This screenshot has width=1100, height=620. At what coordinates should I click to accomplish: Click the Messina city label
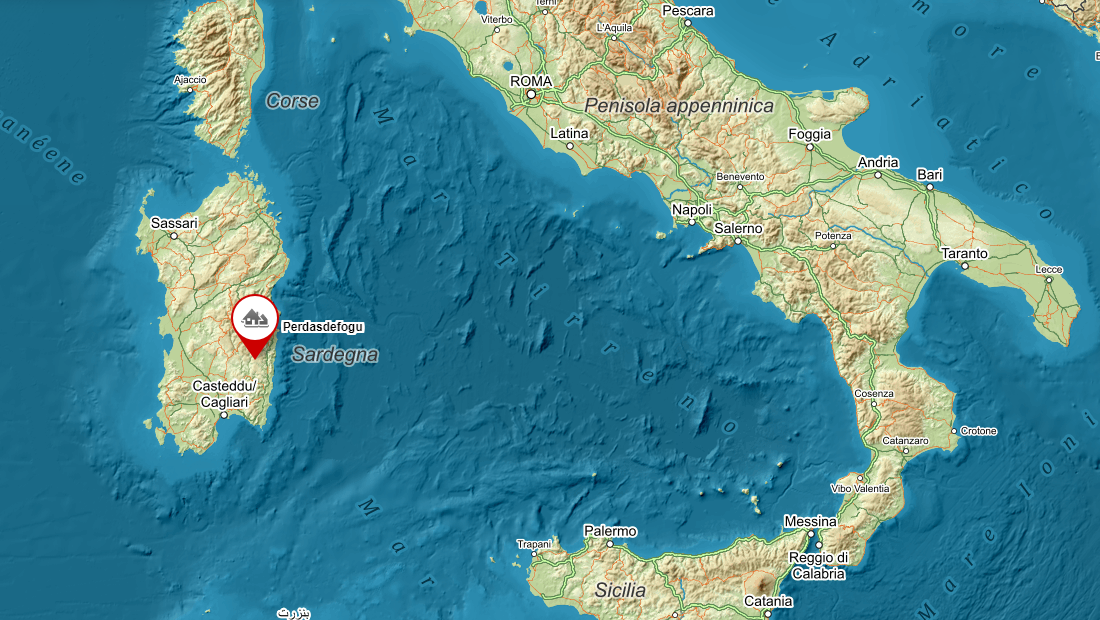tap(810, 521)
